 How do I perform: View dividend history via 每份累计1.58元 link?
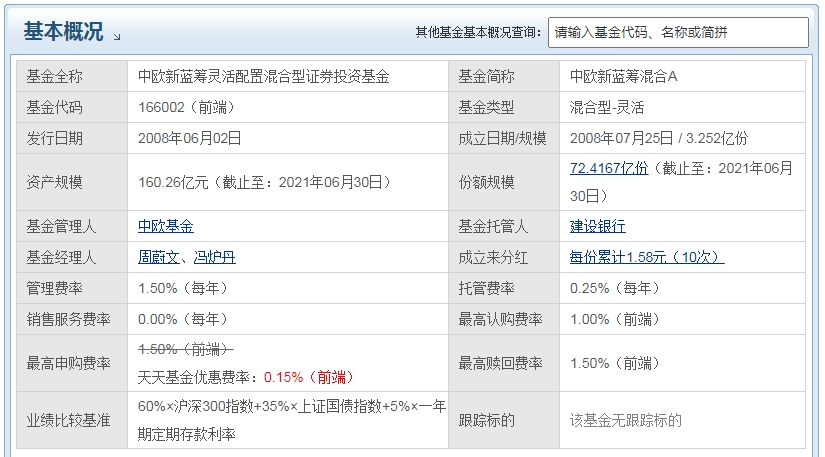[646, 257]
